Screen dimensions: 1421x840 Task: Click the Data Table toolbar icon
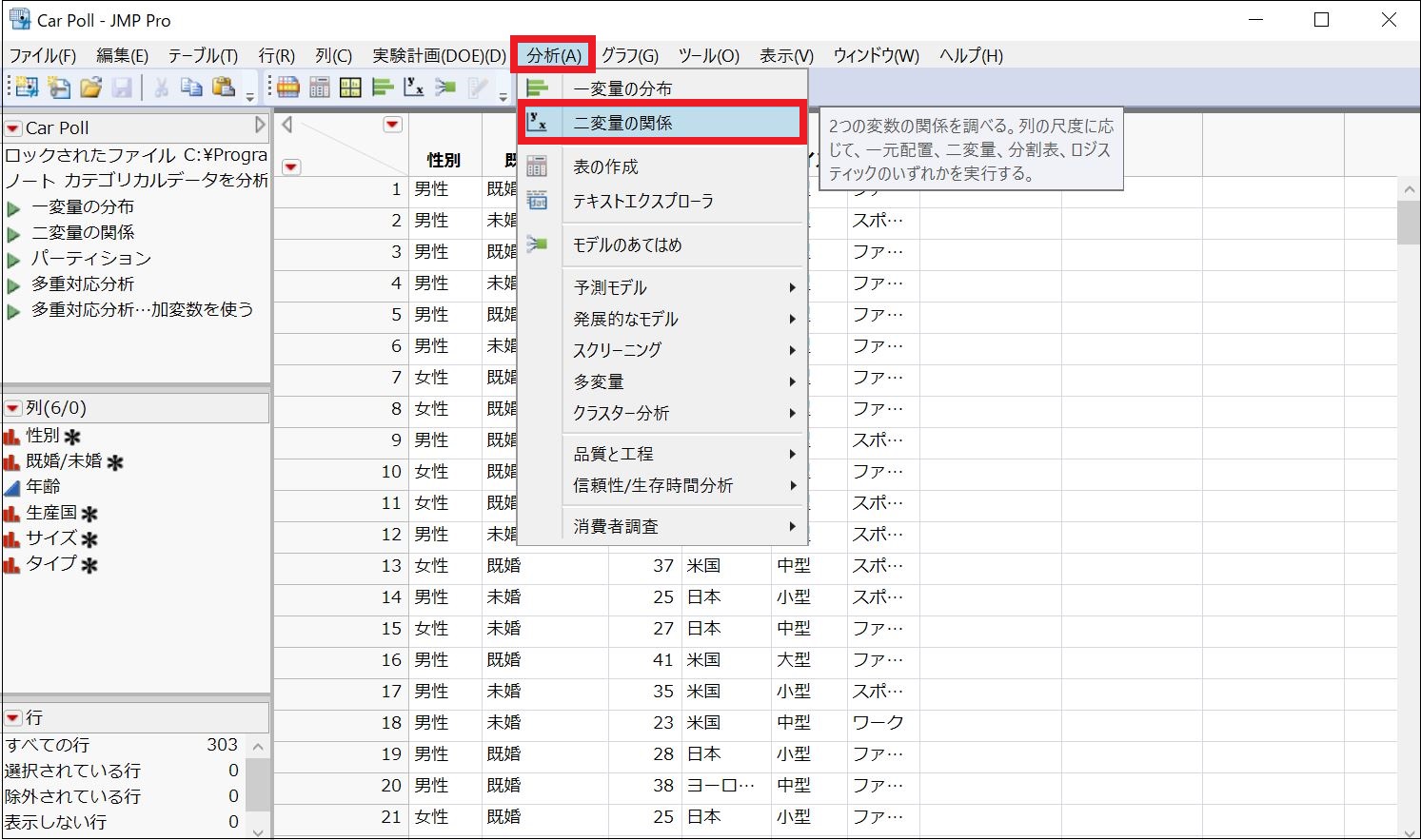[288, 88]
